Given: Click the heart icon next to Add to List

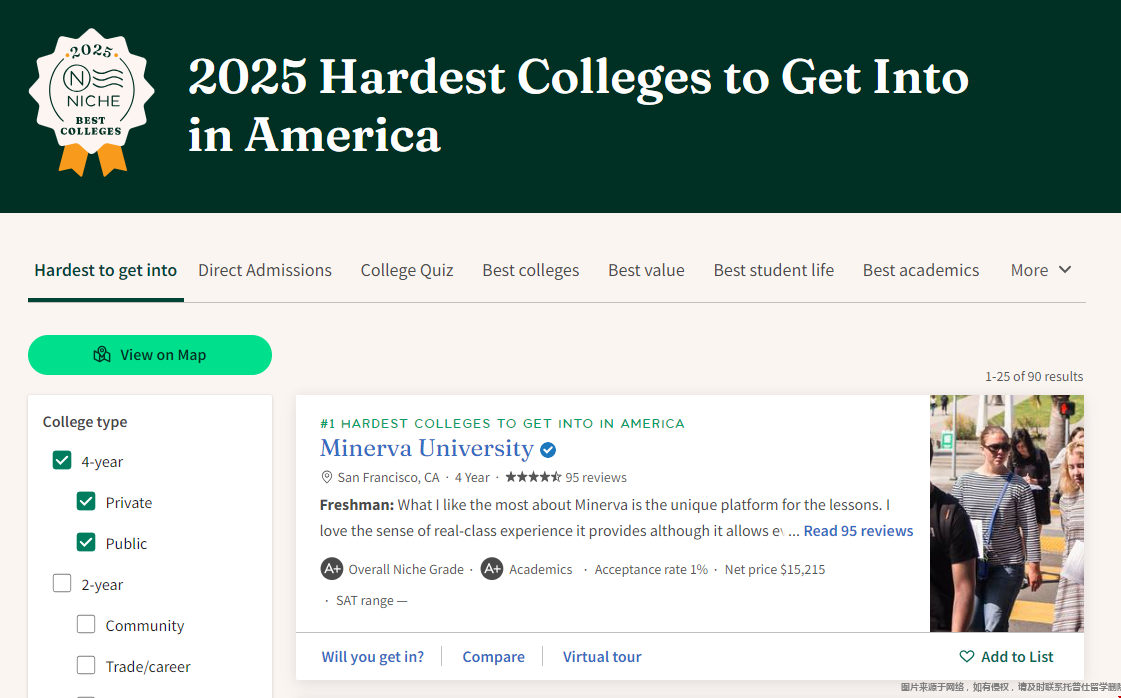Looking at the screenshot, I should pos(967,657).
